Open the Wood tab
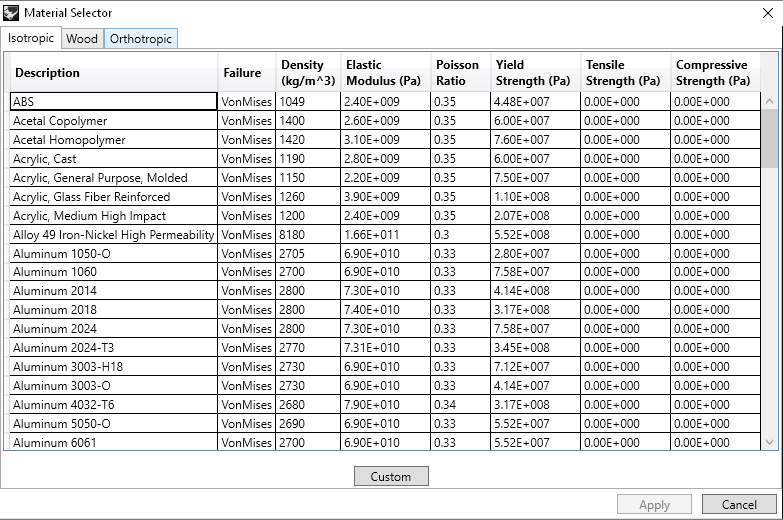This screenshot has width=783, height=520. 82,38
